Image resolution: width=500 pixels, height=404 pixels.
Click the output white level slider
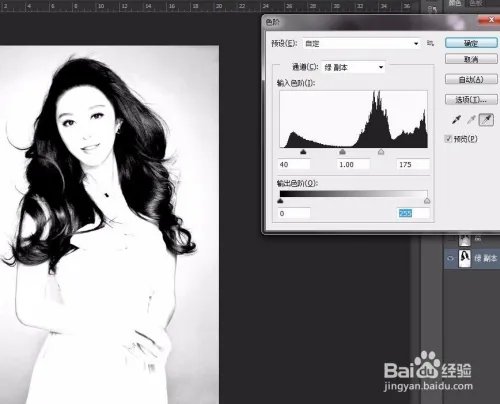pyautogui.click(x=427, y=201)
